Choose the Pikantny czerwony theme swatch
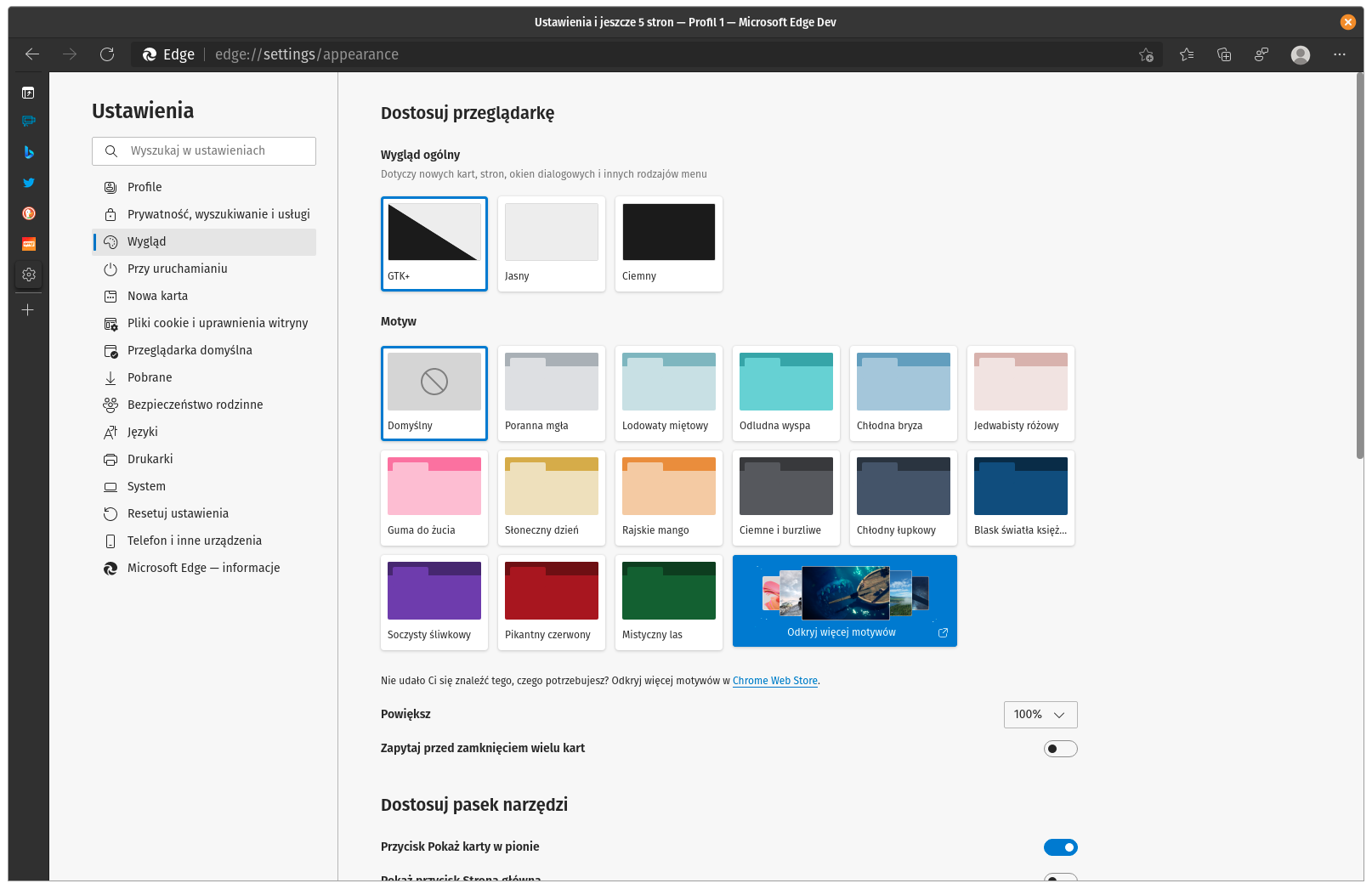 tap(551, 603)
